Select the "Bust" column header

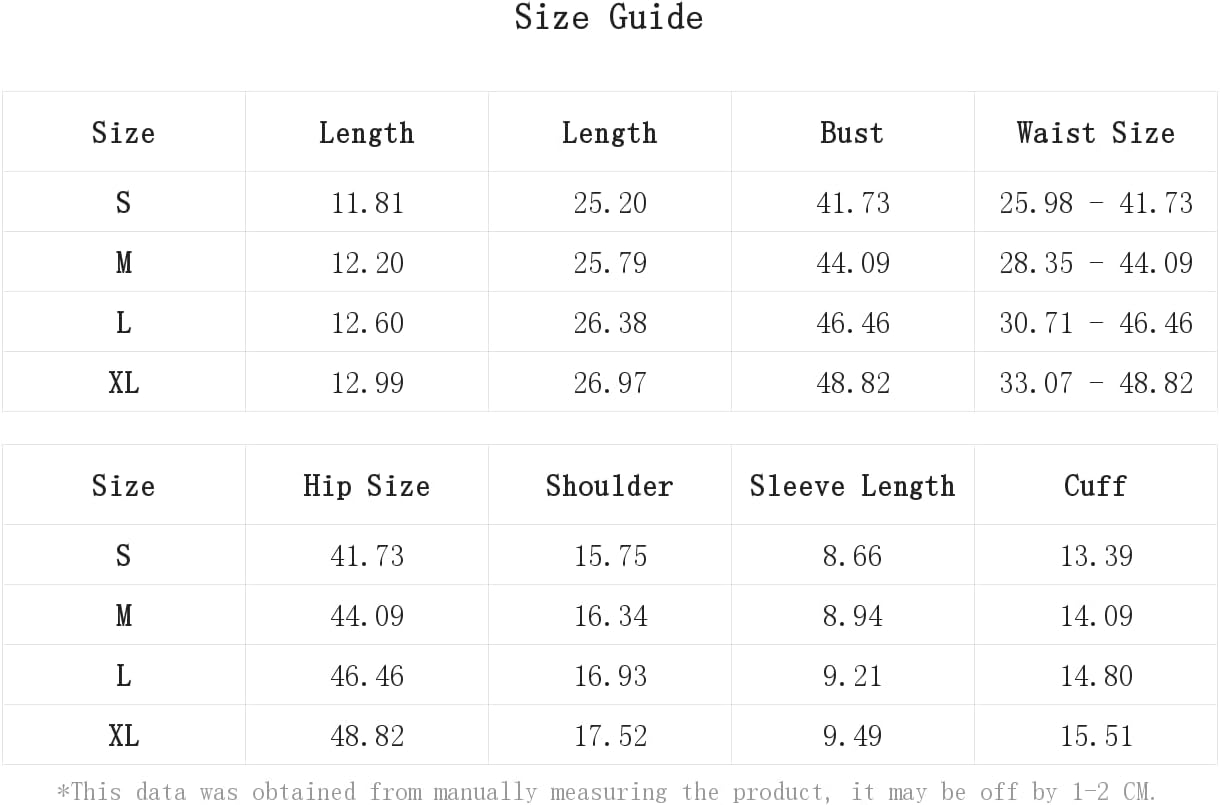[852, 133]
